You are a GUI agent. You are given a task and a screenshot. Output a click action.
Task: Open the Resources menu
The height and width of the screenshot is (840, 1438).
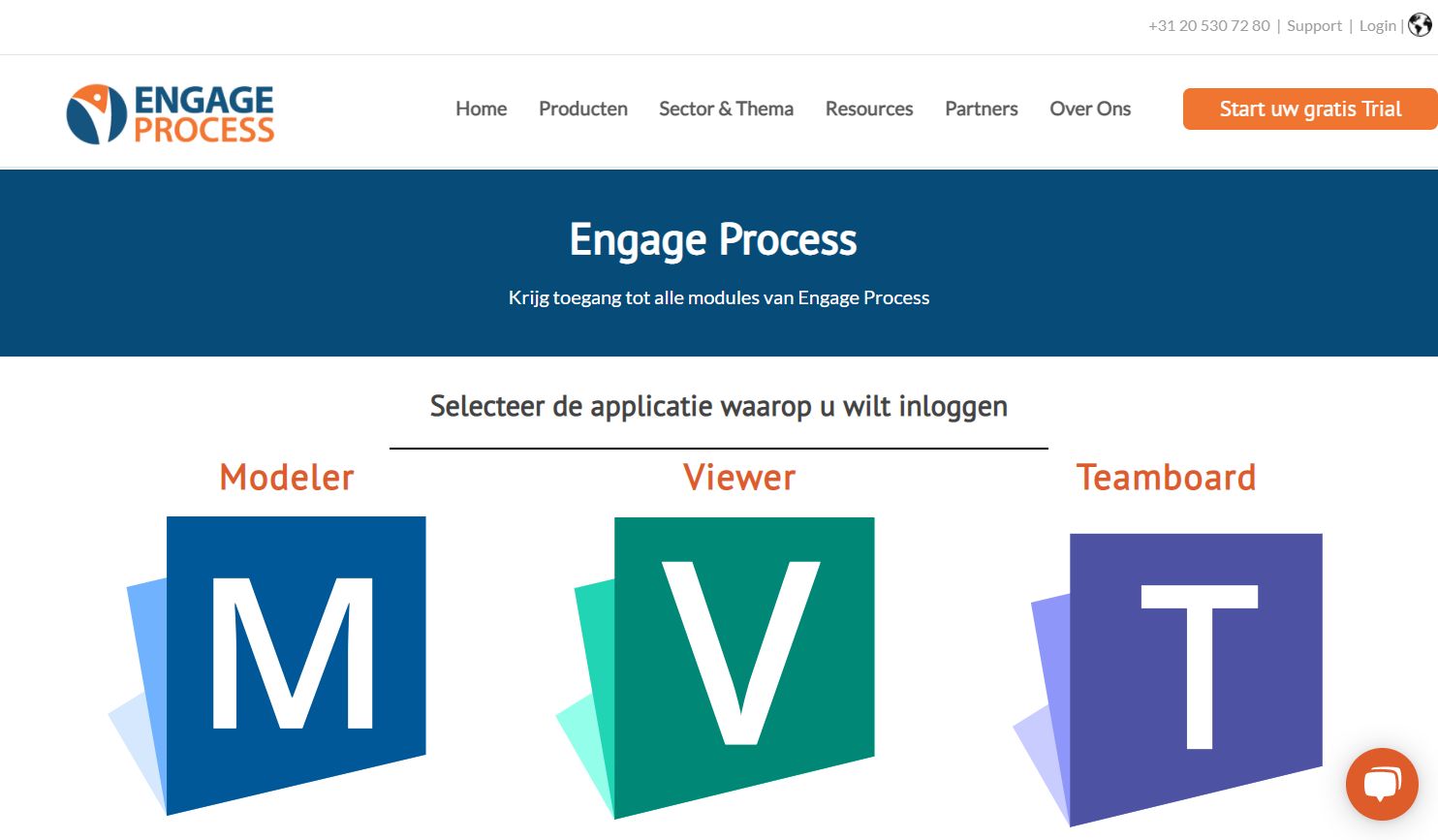point(868,109)
